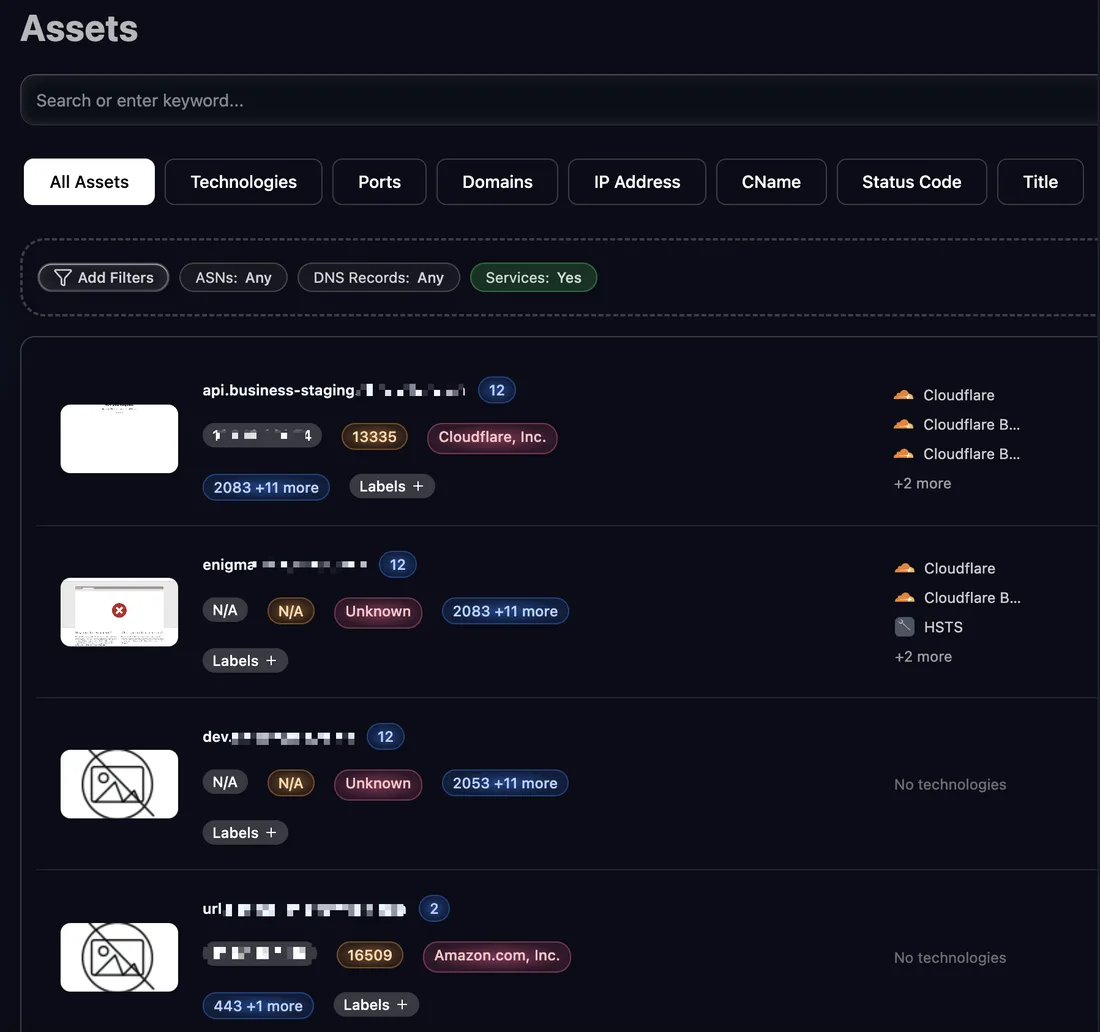Click the last Cloudflare B... entry for api.business-staging
The image size is (1100, 1032).
pyautogui.click(x=957, y=454)
